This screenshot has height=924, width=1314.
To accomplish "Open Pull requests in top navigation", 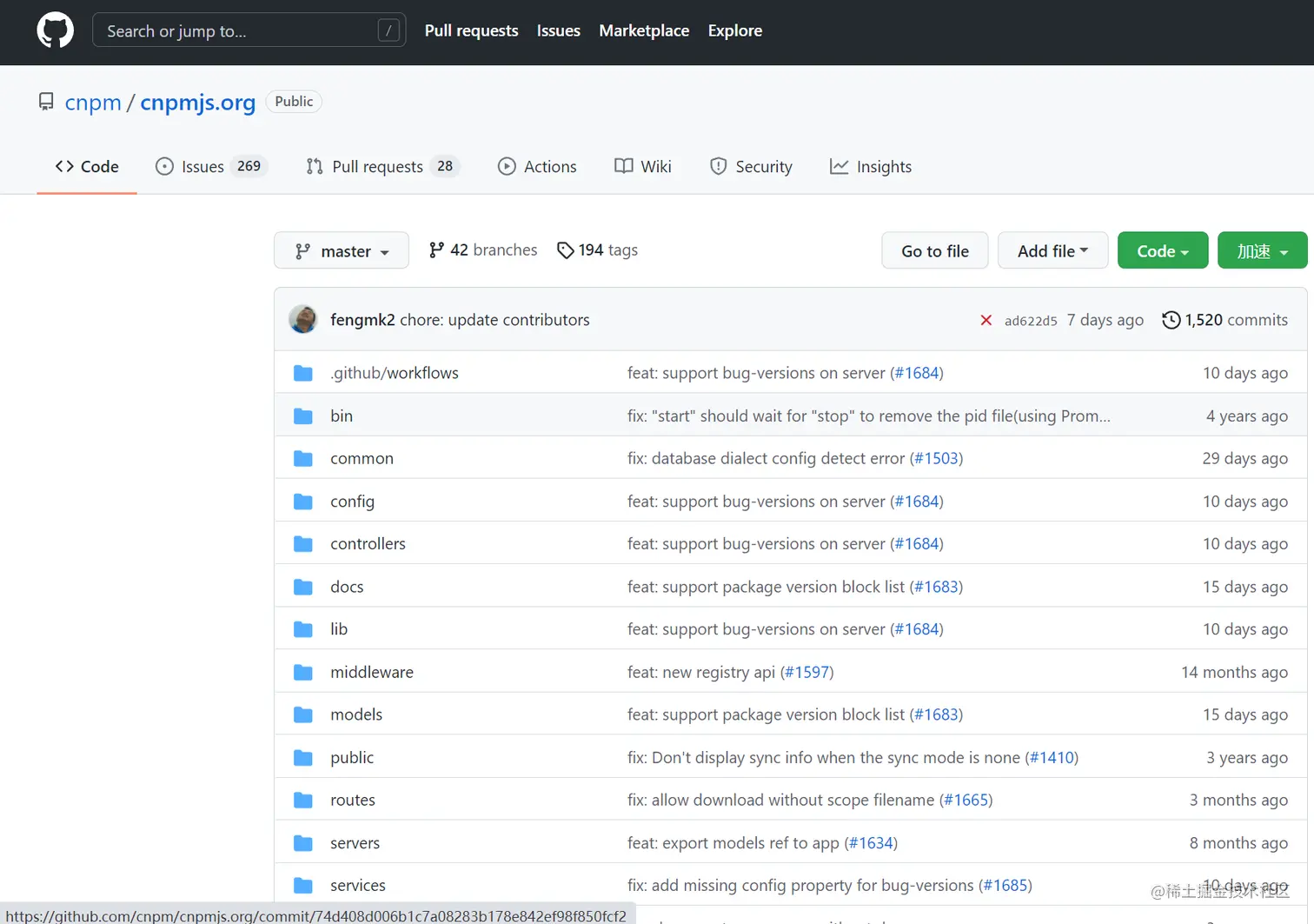I will click(x=472, y=30).
